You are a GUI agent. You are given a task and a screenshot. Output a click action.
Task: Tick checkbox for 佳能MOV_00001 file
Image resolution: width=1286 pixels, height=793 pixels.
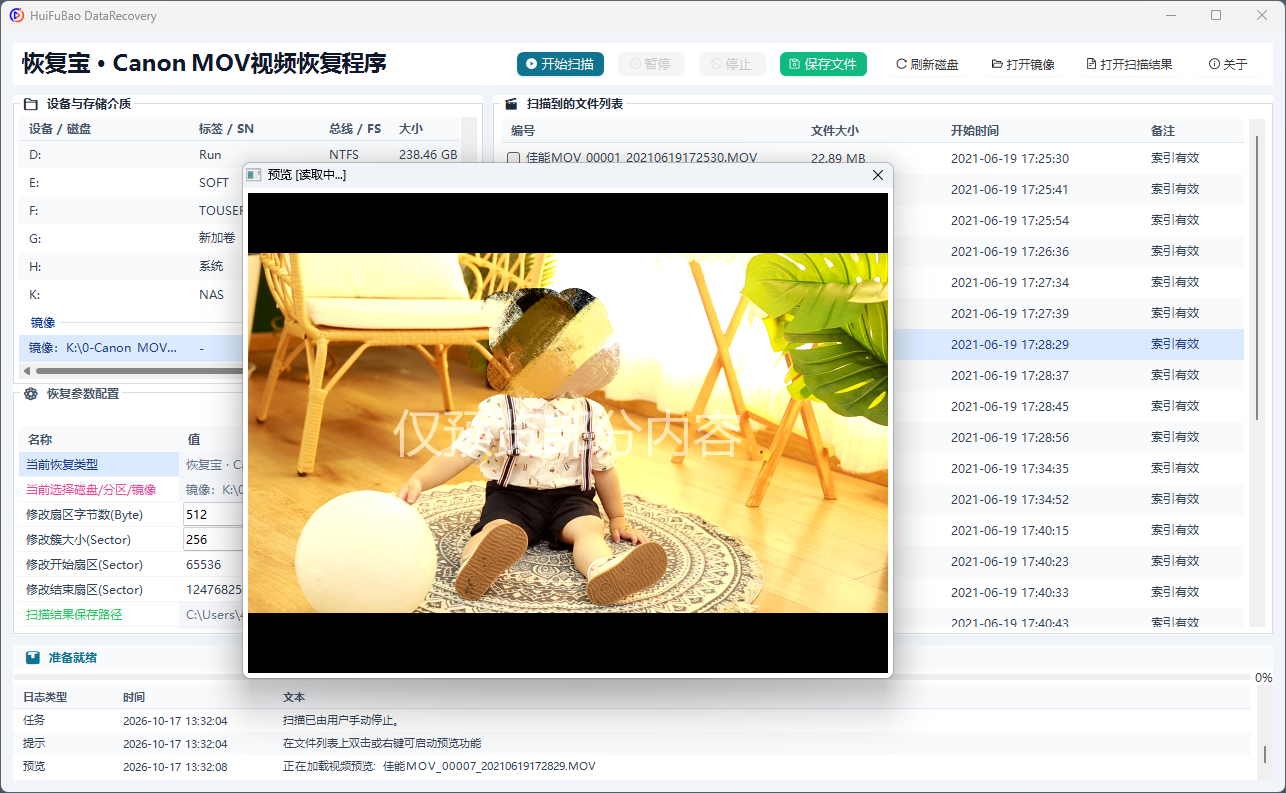pyautogui.click(x=514, y=158)
